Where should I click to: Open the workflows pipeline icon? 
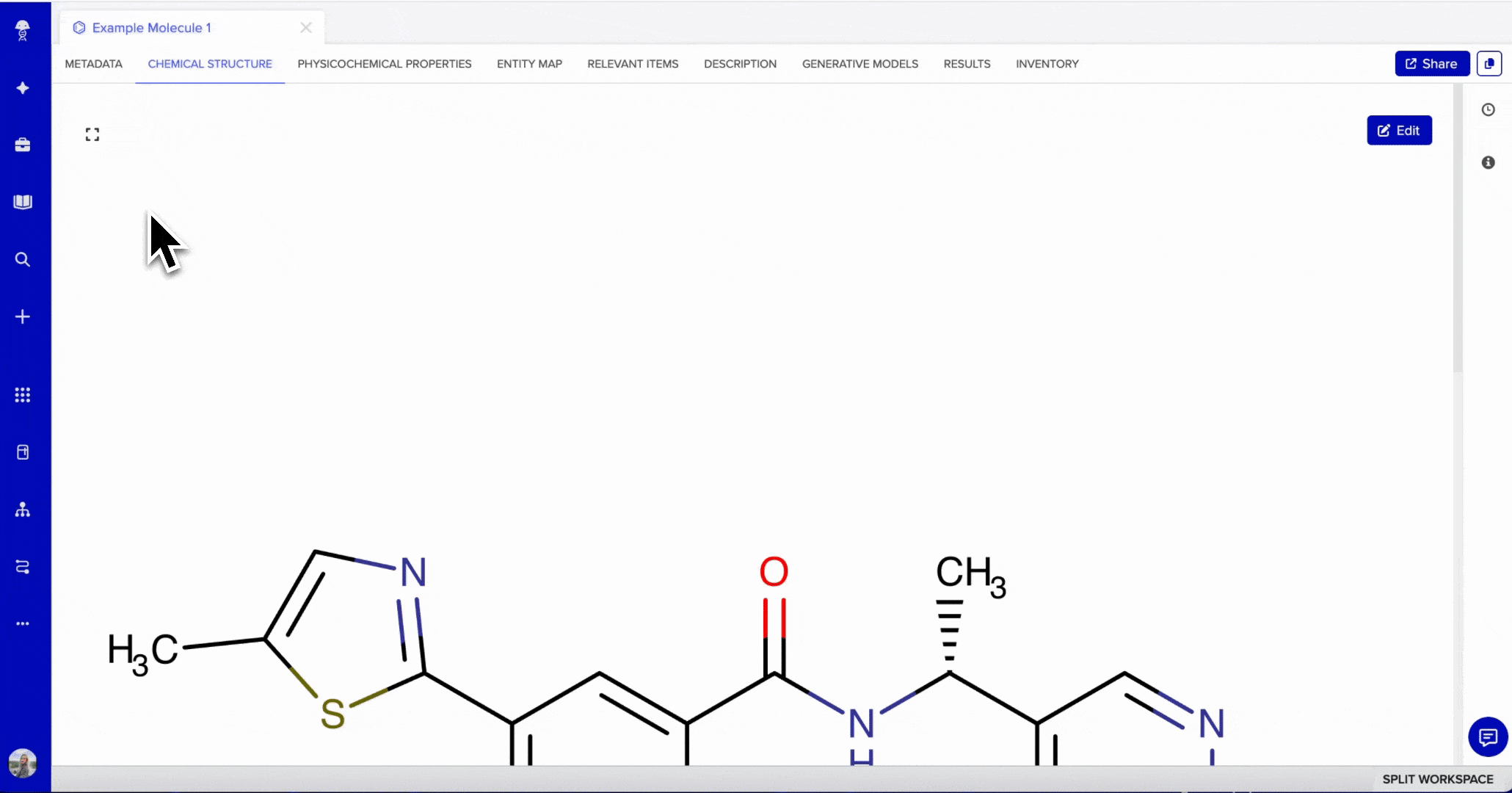23,566
